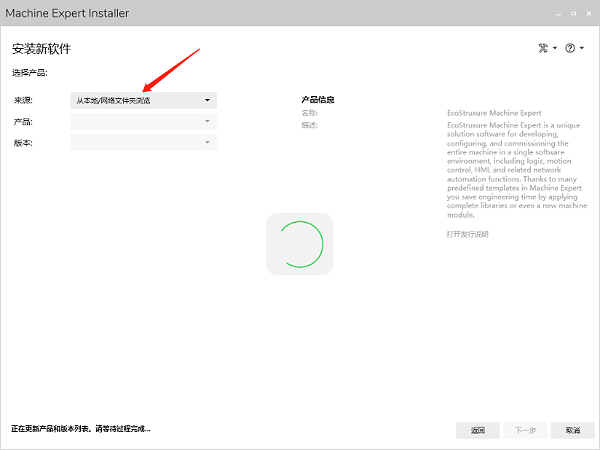600x450 pixels.
Task: Click the 选择产品 label
Action: 29,73
